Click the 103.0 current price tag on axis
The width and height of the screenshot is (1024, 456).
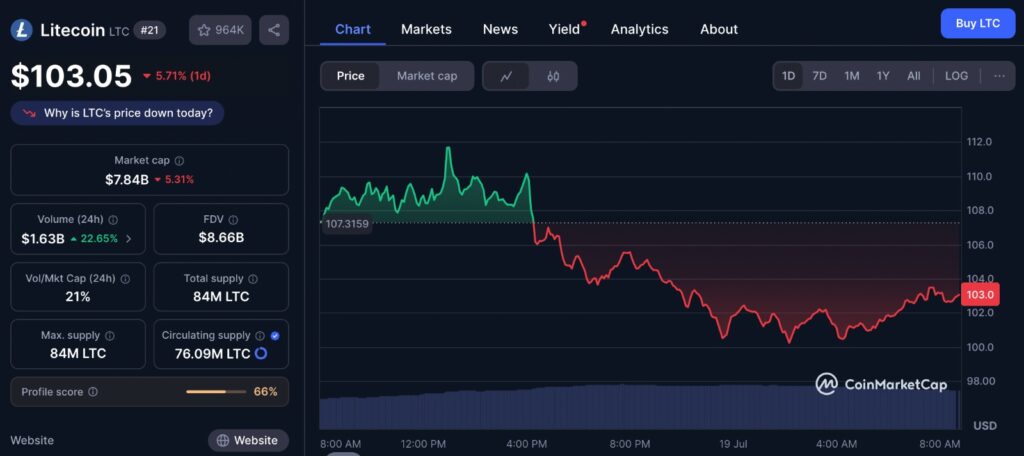point(980,295)
